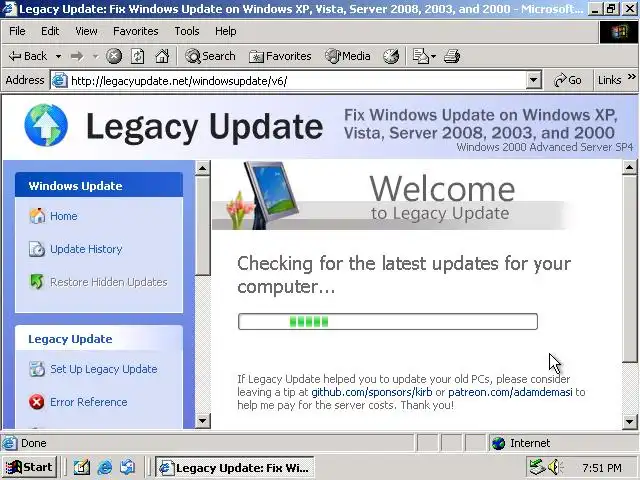
Task: Click the Show Desktop quick launch icon
Action: point(81,467)
